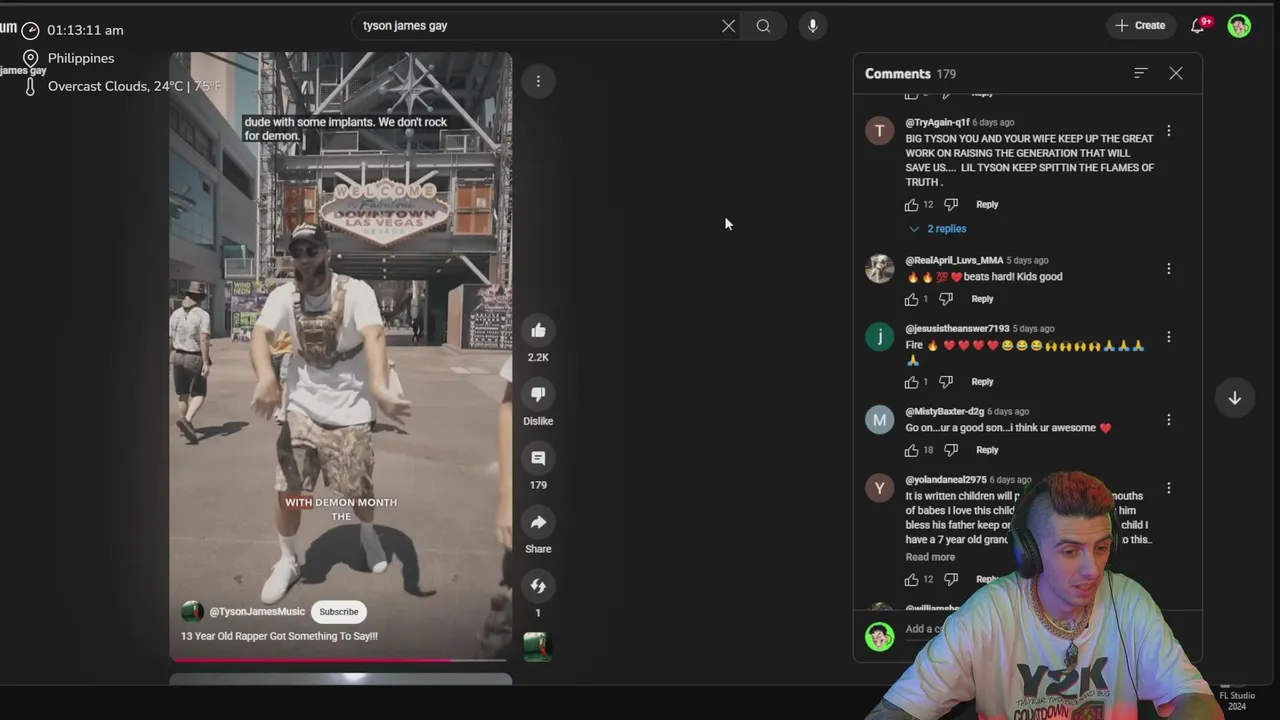
Task: Click the clock icon in overlay
Action: pyautogui.click(x=30, y=31)
